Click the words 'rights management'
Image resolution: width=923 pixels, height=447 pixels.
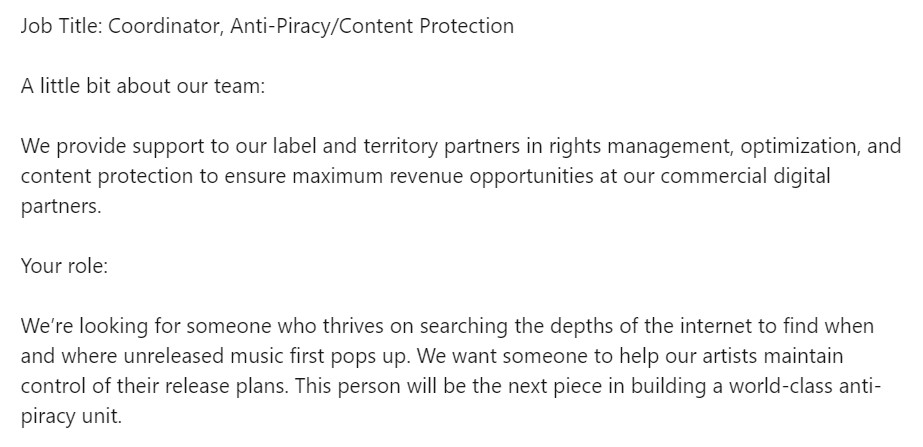(641, 146)
